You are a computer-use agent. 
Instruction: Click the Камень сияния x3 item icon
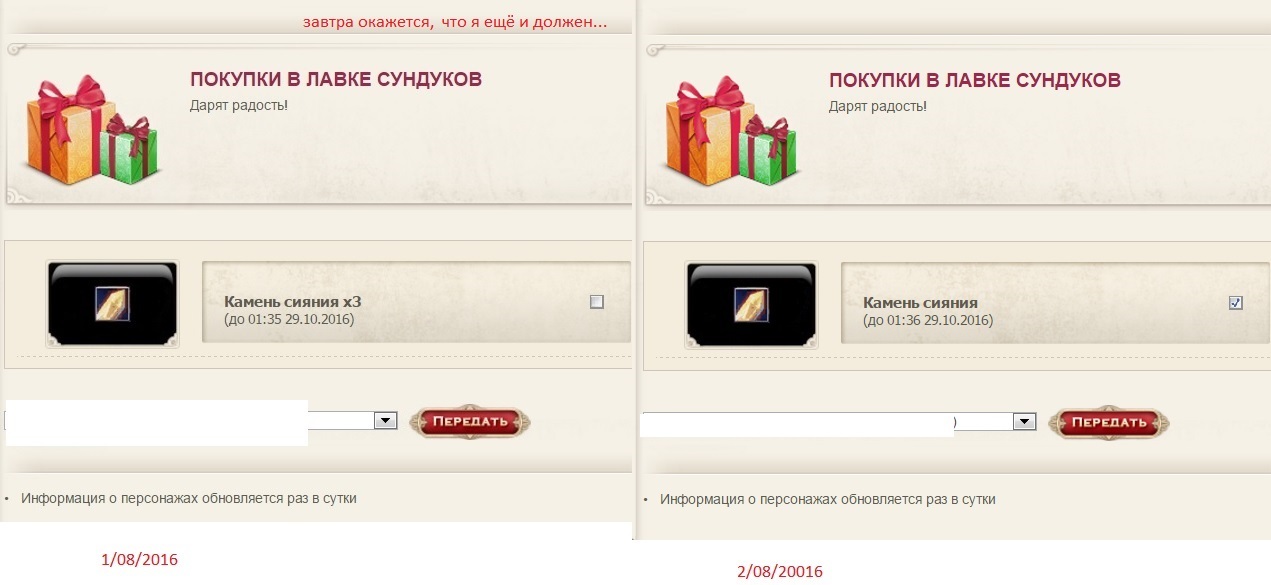(111, 303)
